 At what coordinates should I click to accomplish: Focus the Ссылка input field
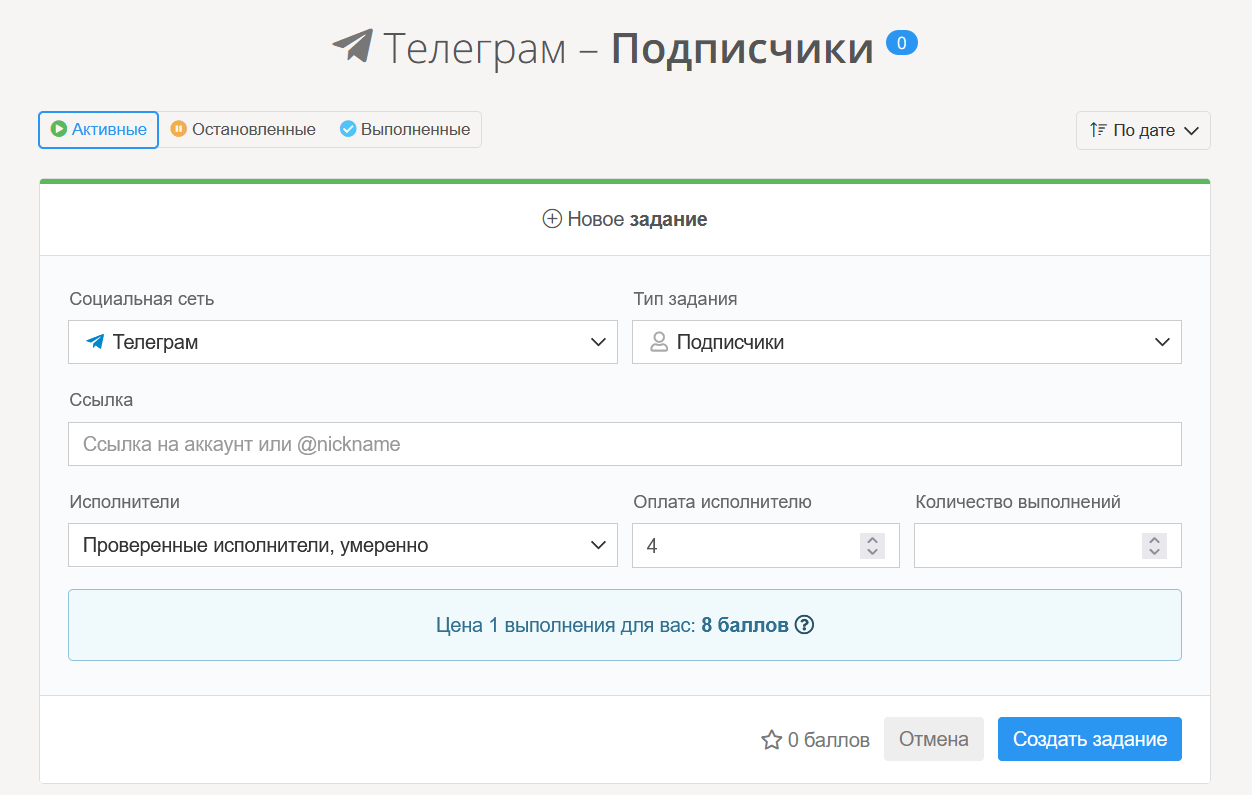click(625, 444)
